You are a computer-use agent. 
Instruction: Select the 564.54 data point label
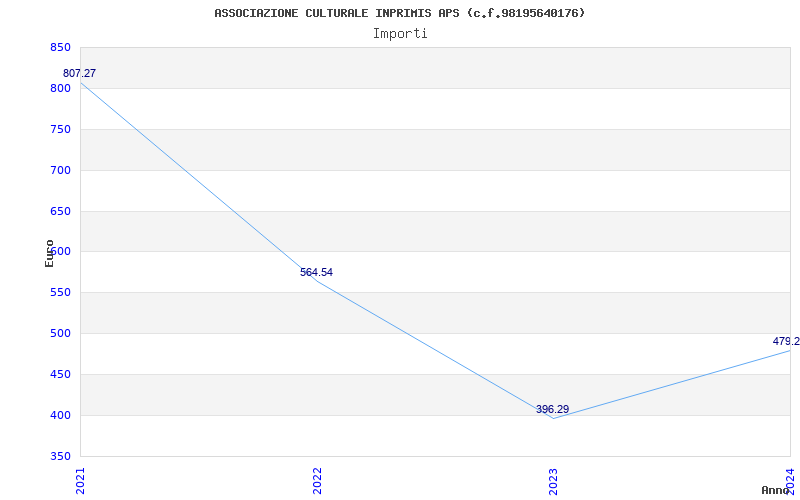(316, 272)
